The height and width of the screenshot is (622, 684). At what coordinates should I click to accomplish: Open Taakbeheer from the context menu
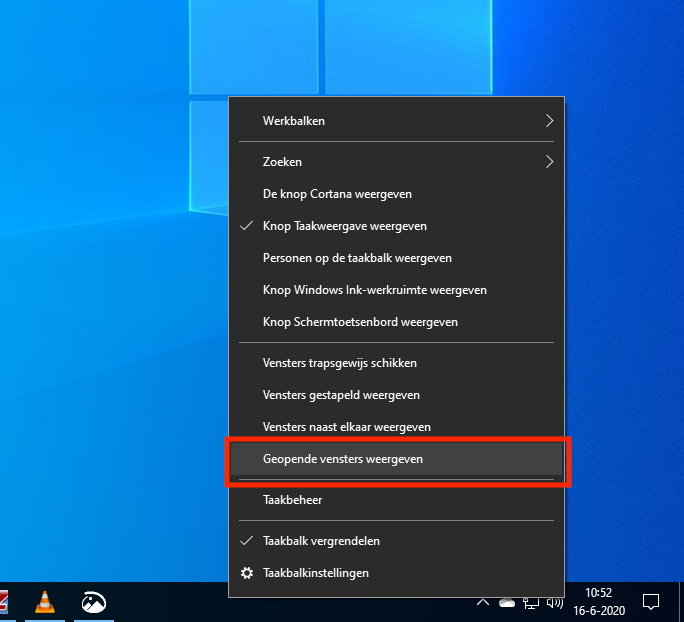[x=292, y=499]
